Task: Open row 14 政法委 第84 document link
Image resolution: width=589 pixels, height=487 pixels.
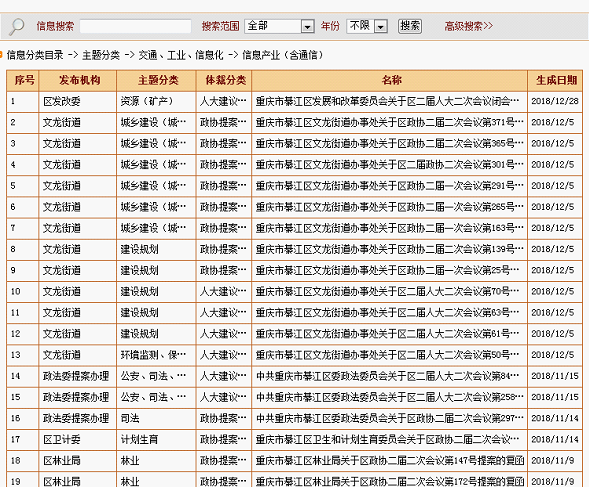Action: click(387, 376)
